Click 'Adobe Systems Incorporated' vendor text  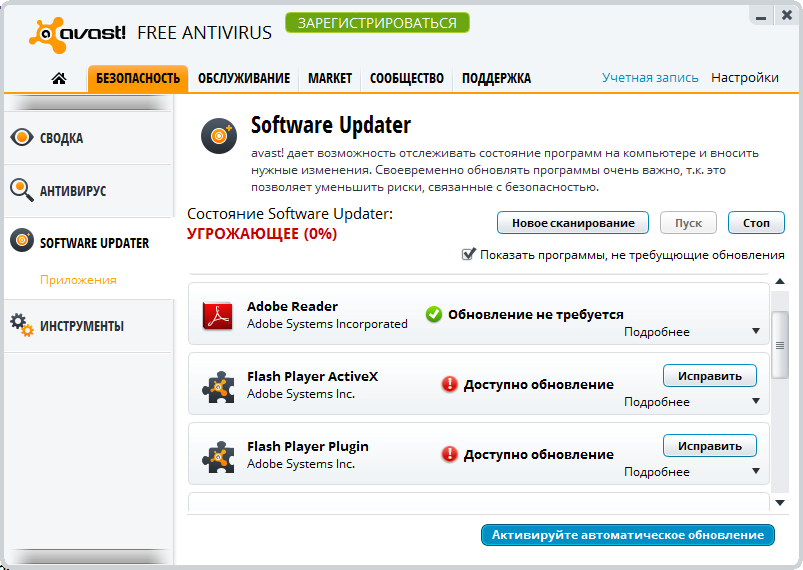pos(327,324)
